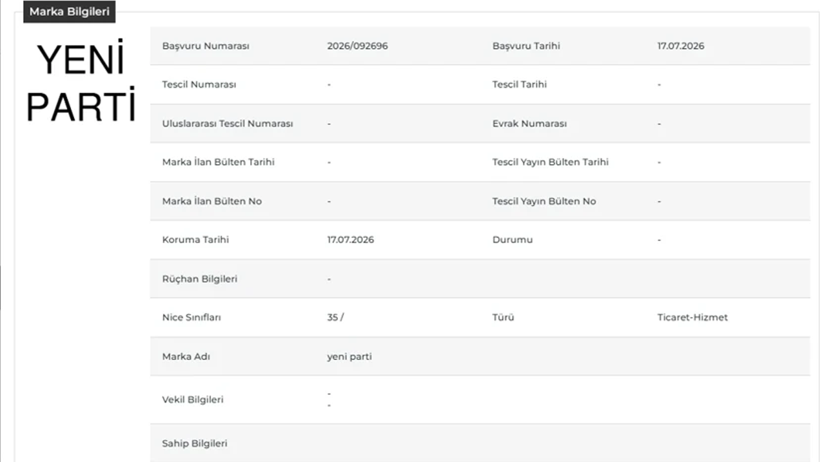
Task: Click the Sahip Bilgileri row label
Action: click(195, 444)
